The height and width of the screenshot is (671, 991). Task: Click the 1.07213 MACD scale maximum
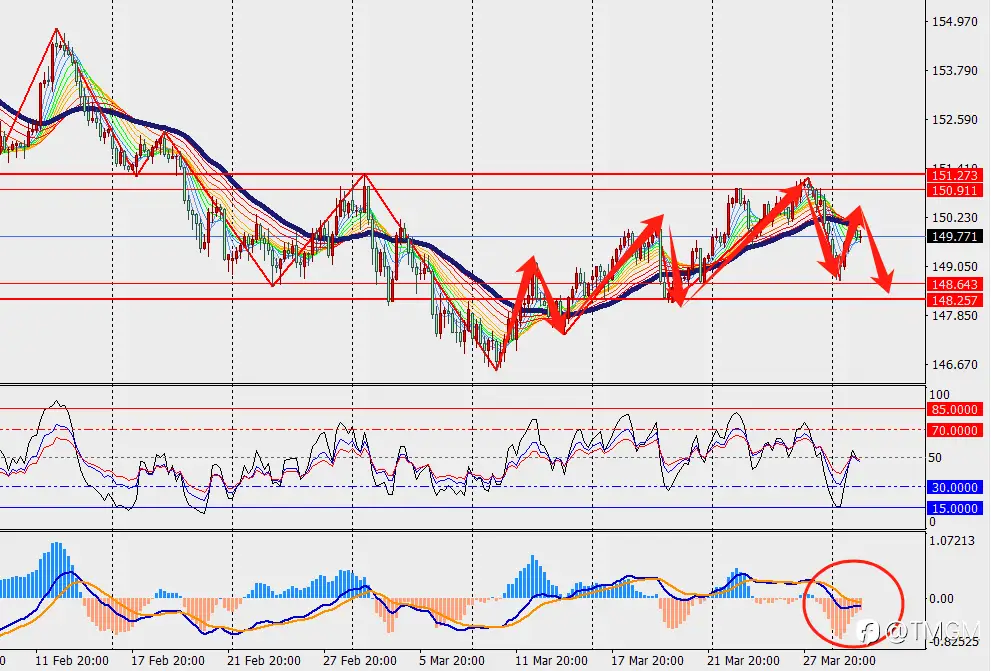(x=952, y=541)
